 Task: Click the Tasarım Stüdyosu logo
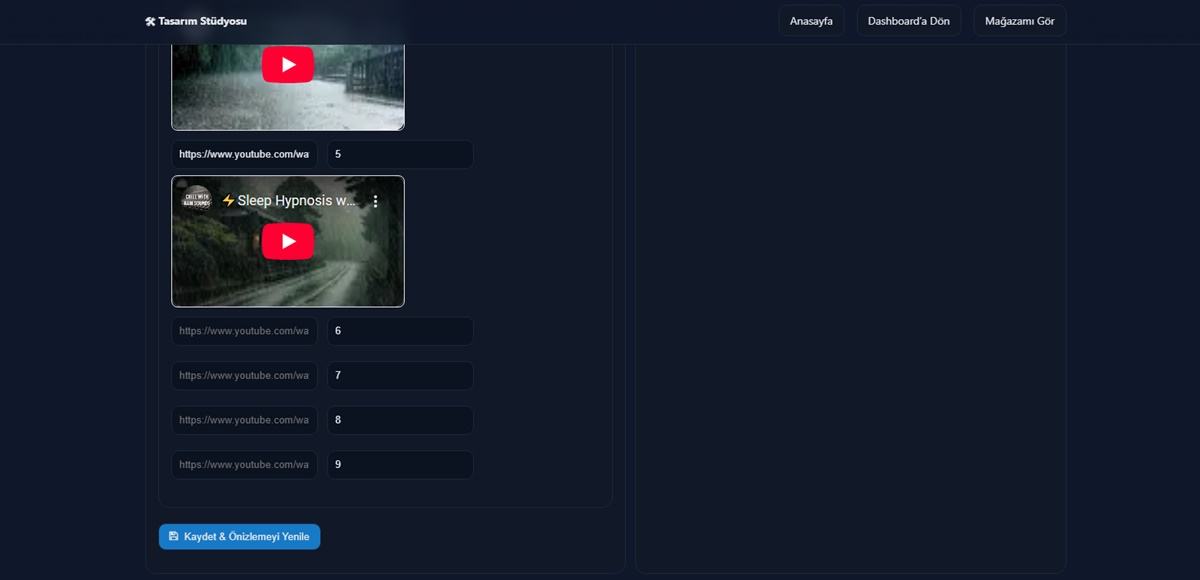196,21
